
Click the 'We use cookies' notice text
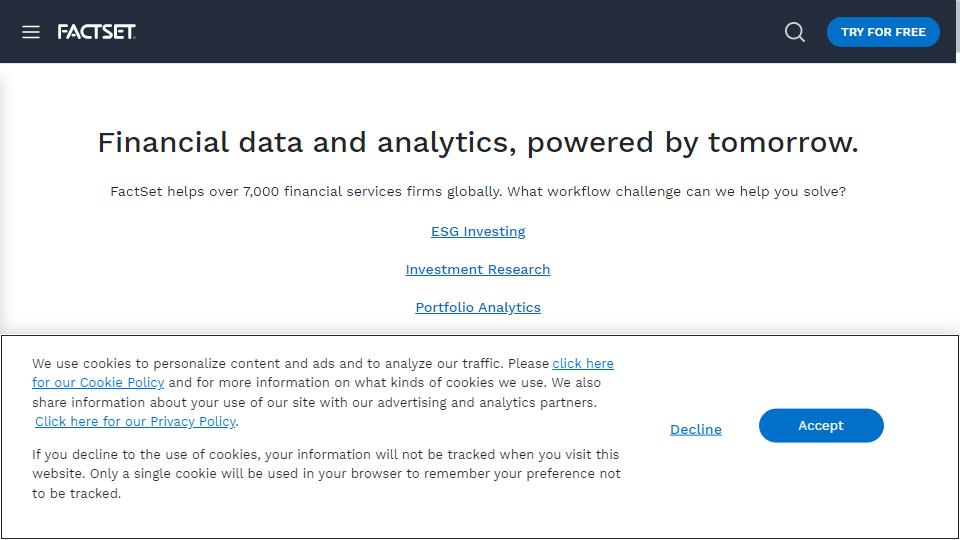[290, 364]
